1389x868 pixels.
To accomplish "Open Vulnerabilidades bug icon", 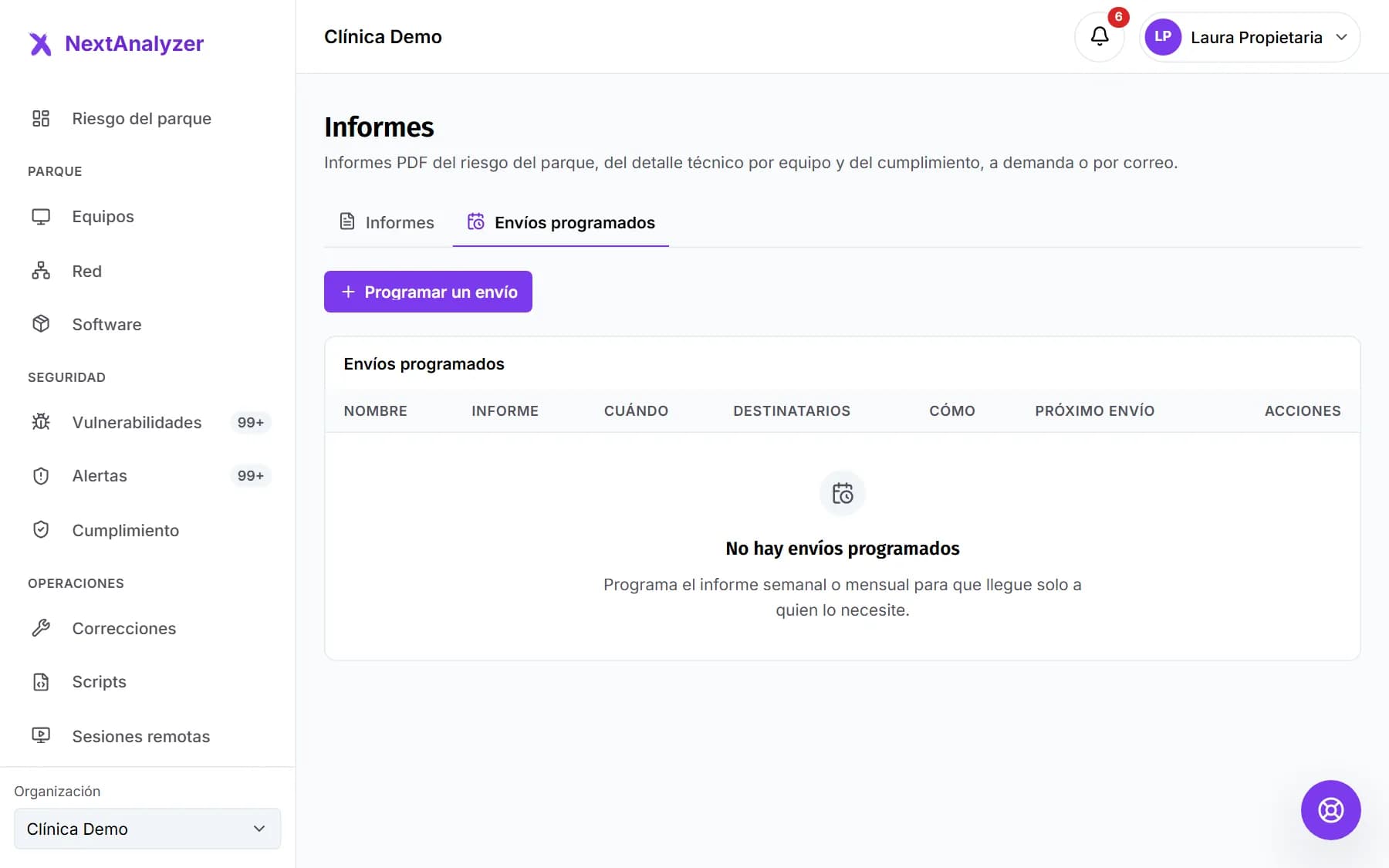I will pos(41,422).
